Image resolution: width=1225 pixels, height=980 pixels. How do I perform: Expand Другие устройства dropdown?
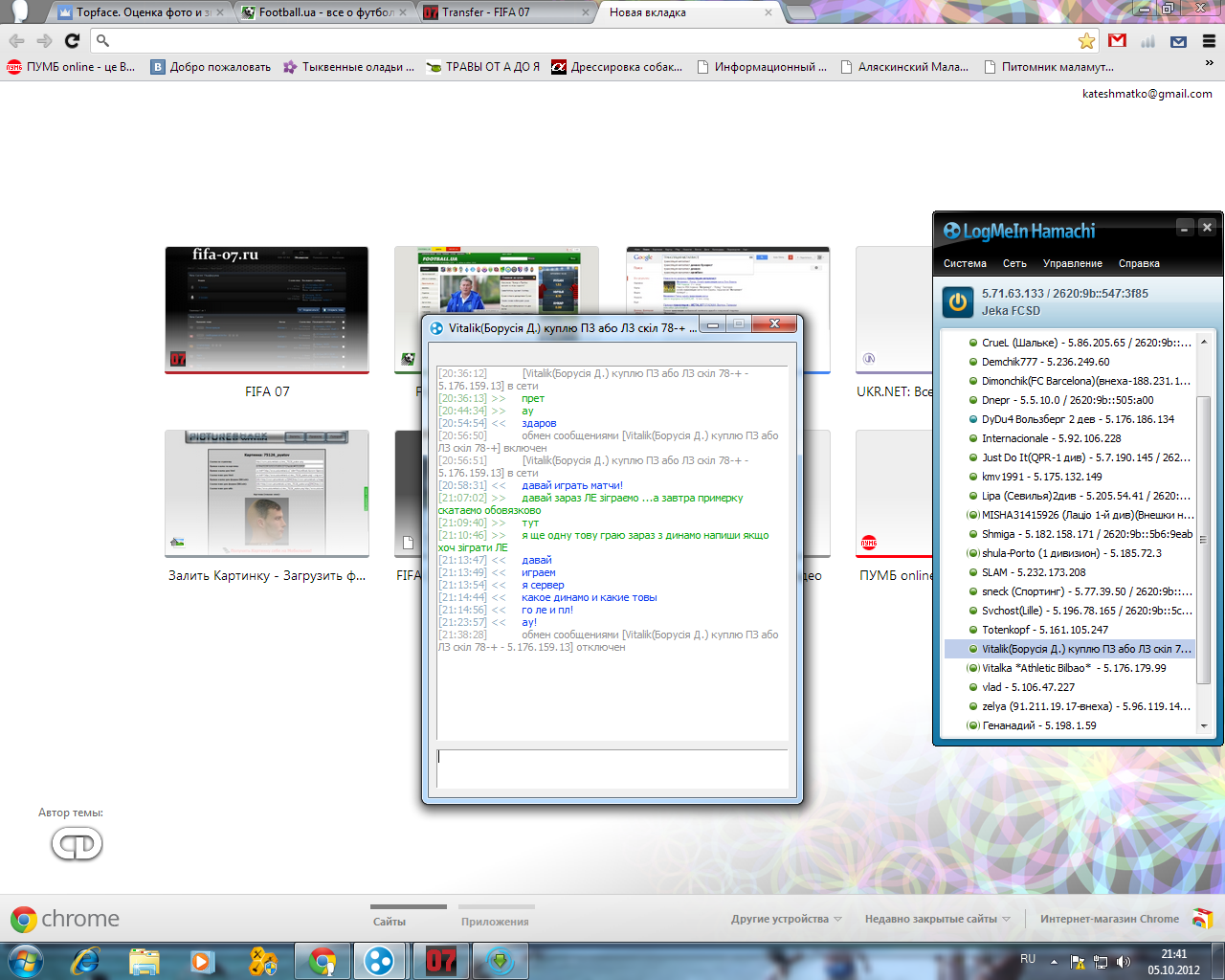pos(787,919)
